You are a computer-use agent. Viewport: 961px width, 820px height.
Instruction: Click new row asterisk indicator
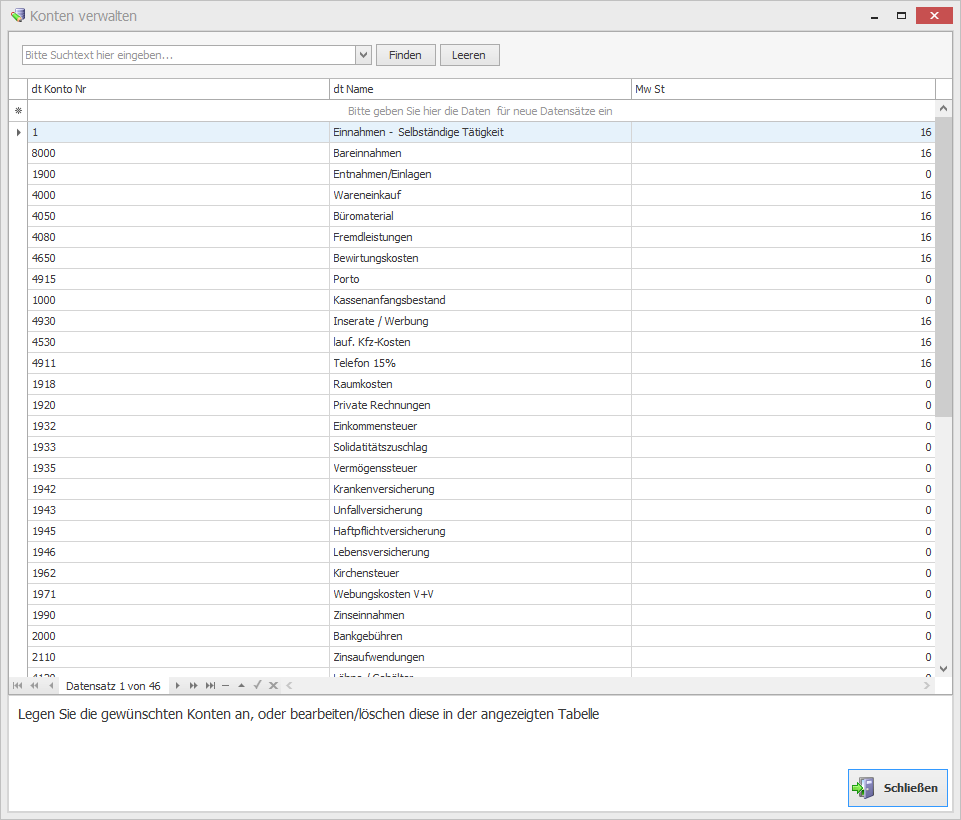coord(18,111)
